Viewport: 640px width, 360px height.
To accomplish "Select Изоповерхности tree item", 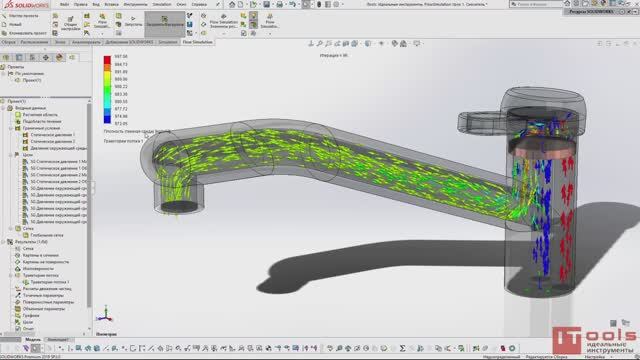I will point(38,269).
